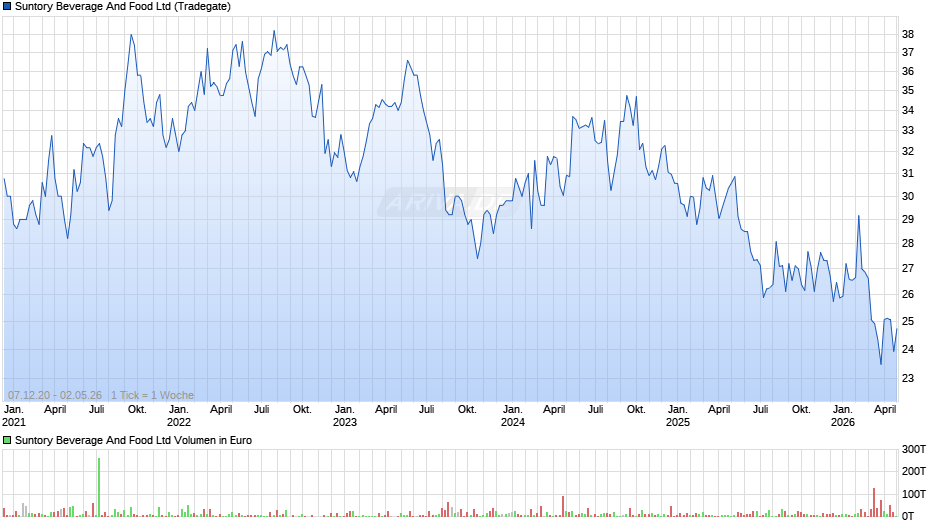The width and height of the screenshot is (940, 526).
Task: Click price axis label 28
Action: 908,244
